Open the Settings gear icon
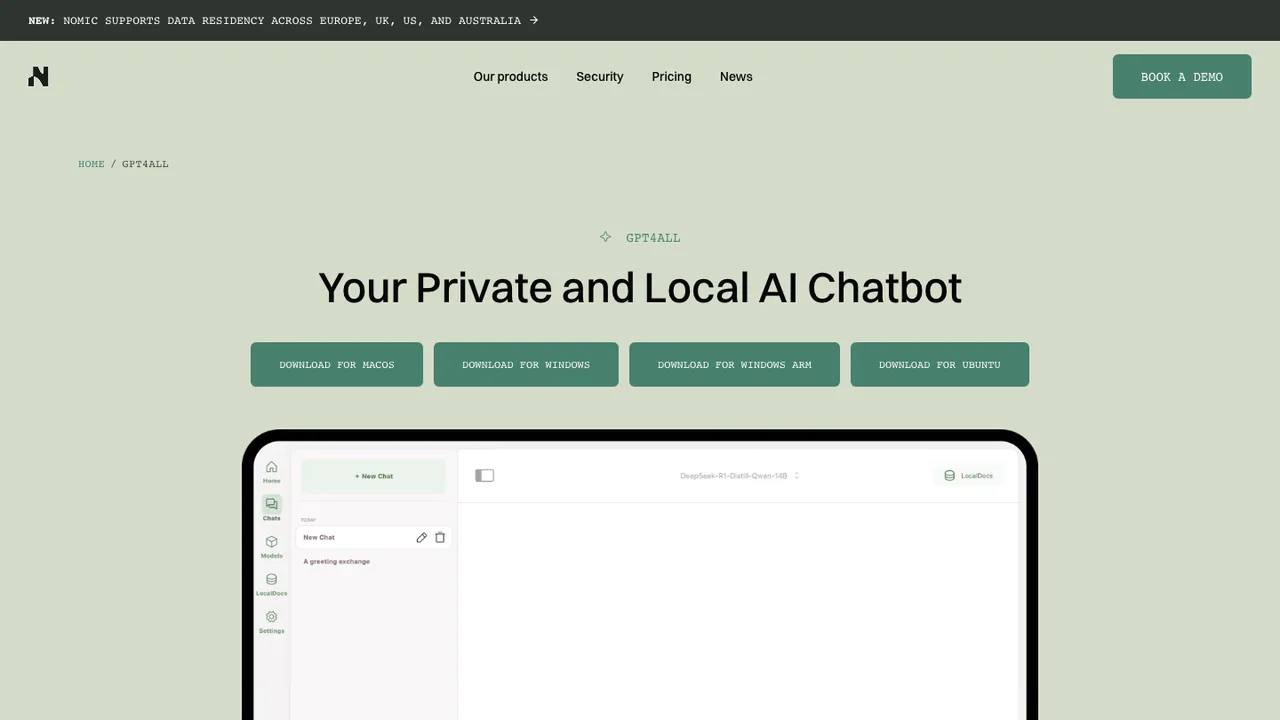Screen dimensions: 1280x720 point(271,617)
